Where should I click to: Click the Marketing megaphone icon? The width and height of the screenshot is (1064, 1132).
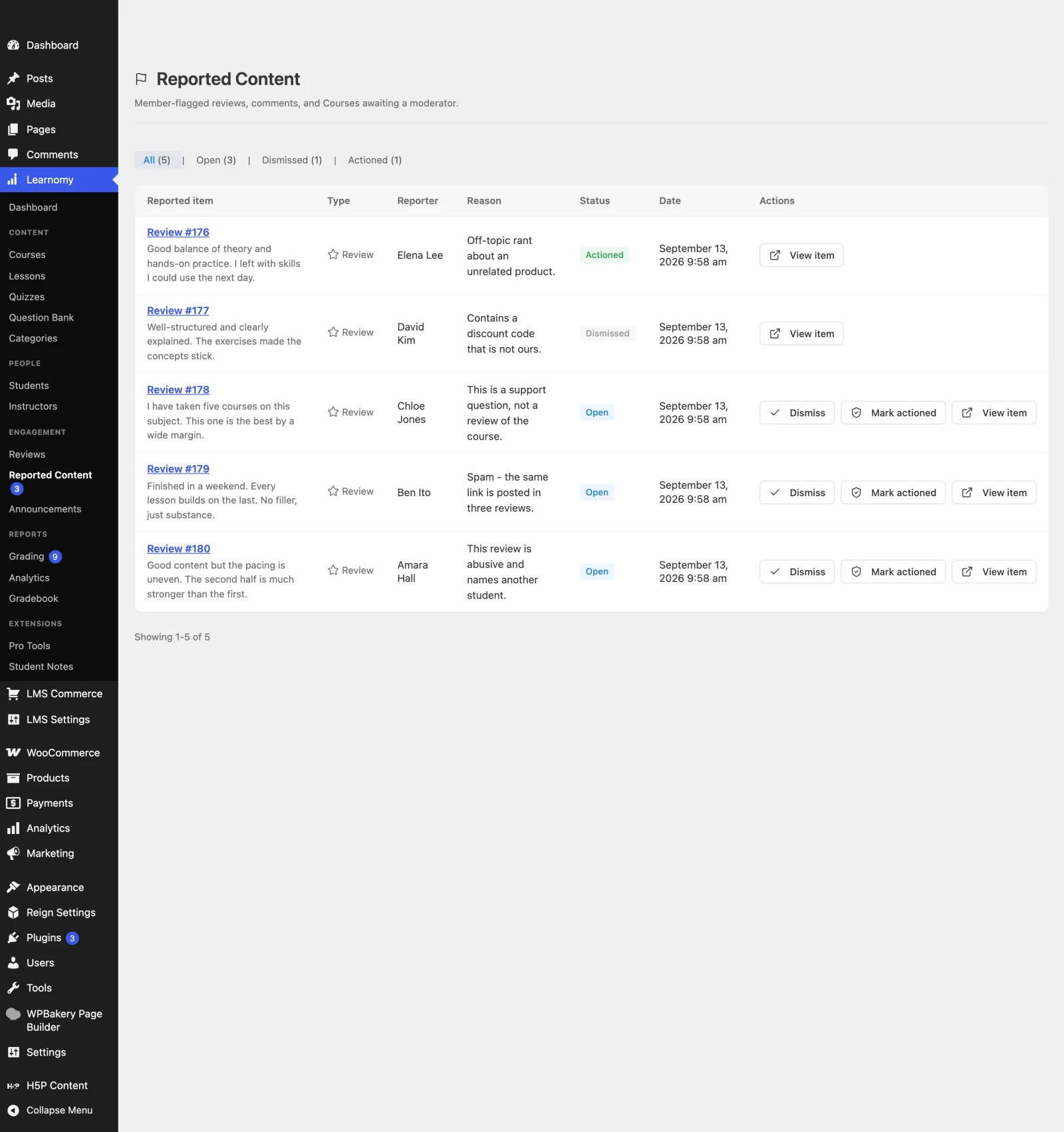pos(13,853)
